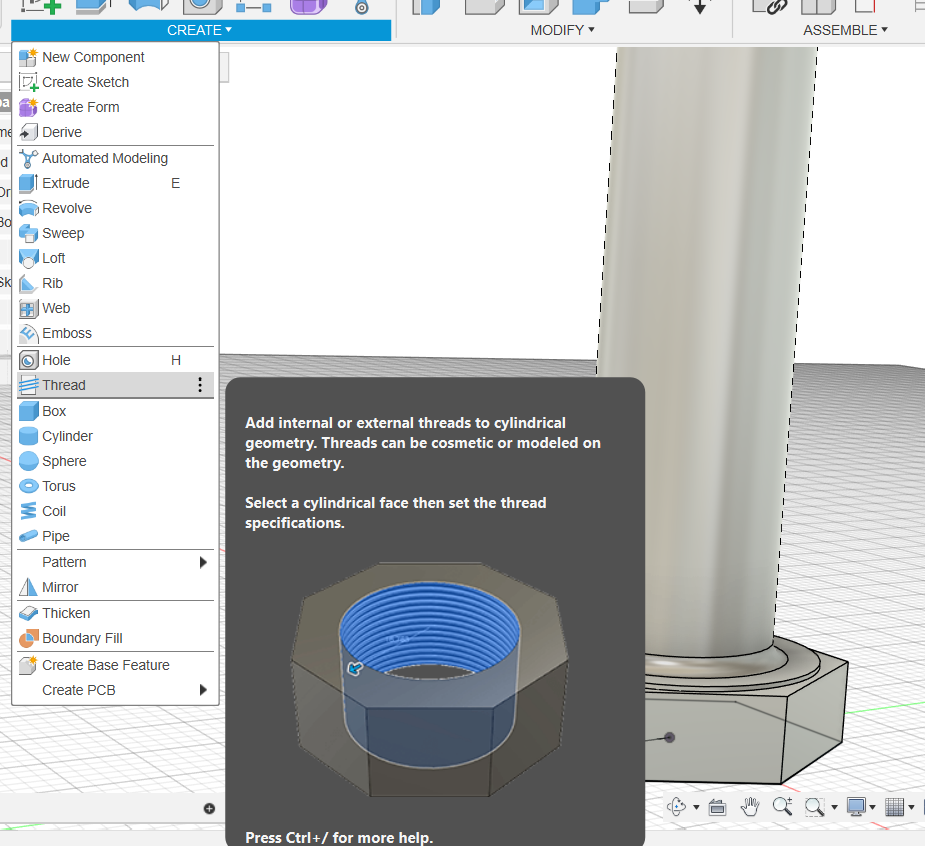
Task: Select the Coil tool icon
Action: tap(28, 511)
